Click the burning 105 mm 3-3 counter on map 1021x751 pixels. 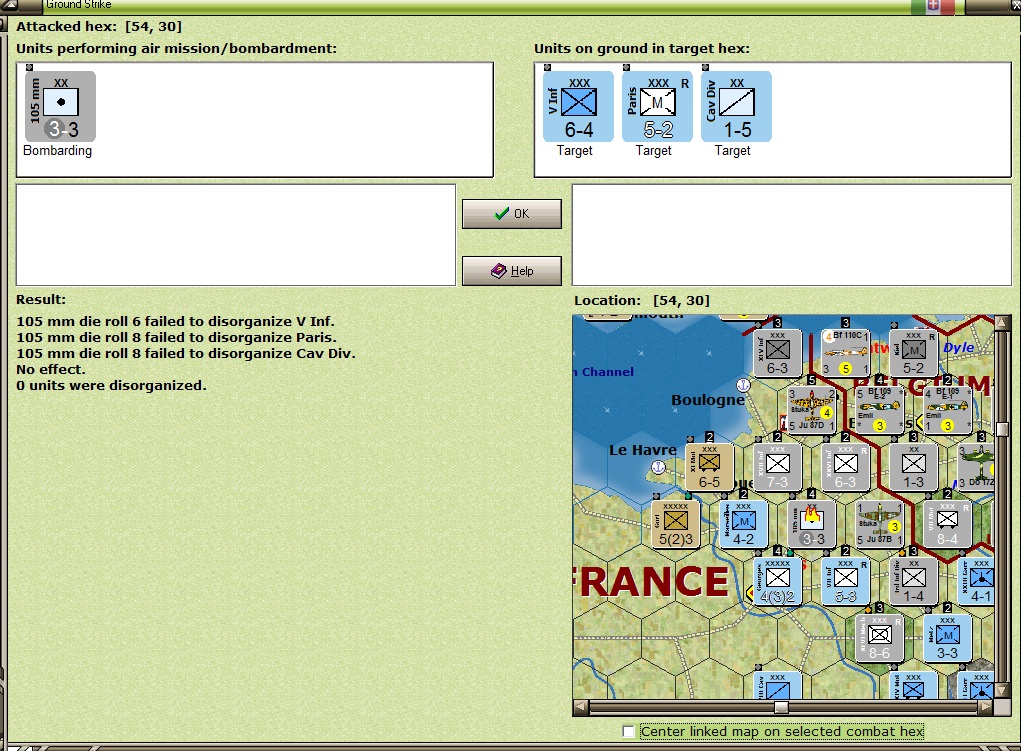[811, 524]
